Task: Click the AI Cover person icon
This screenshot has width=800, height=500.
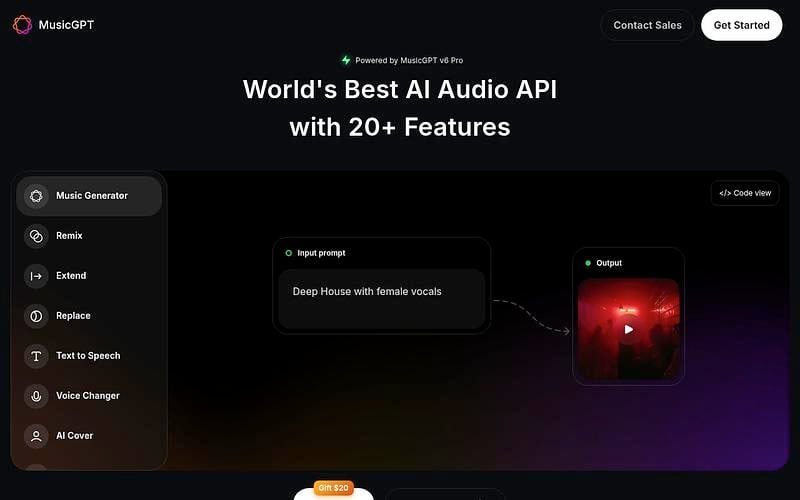Action: pos(36,436)
